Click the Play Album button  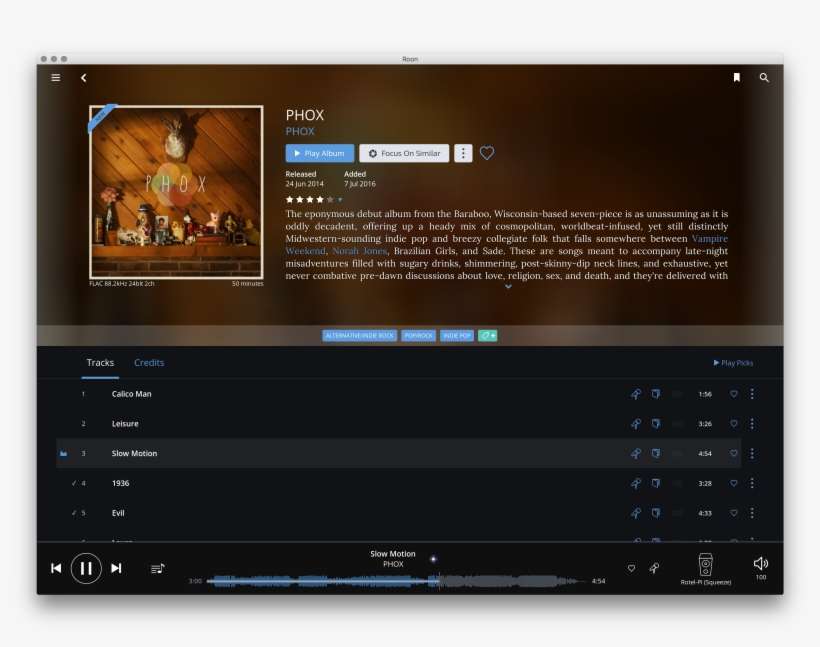point(319,153)
